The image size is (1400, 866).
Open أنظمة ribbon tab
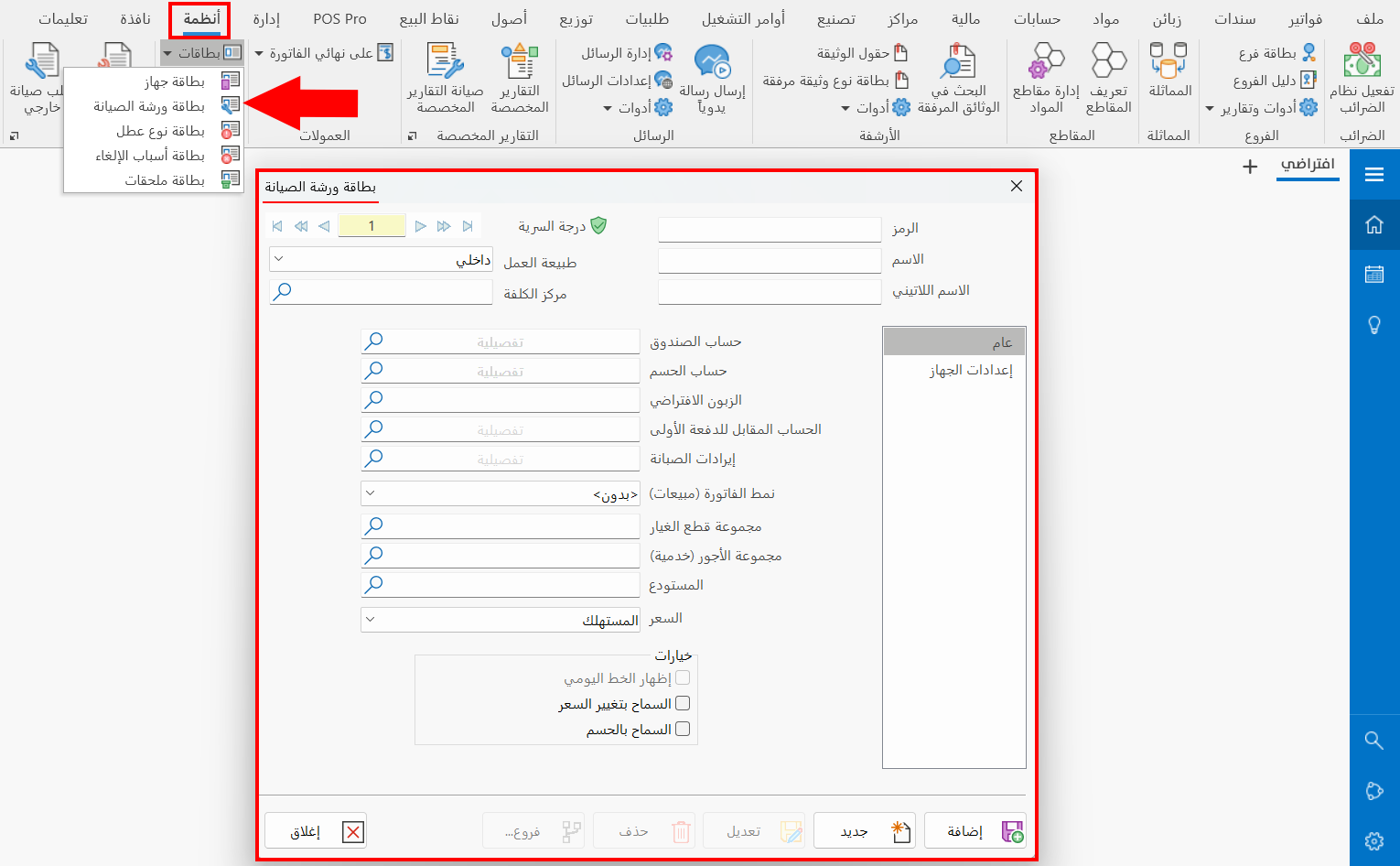pyautogui.click(x=201, y=18)
